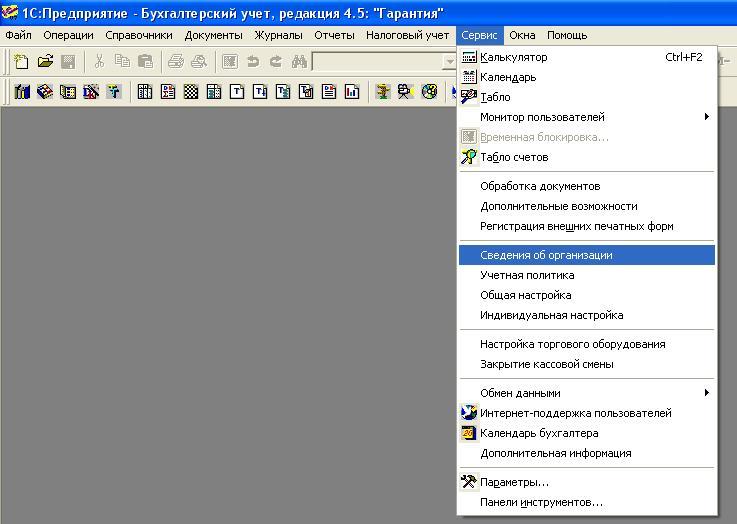Click the signpost guide icon
The height and width of the screenshot is (524, 737).
click(x=383, y=91)
